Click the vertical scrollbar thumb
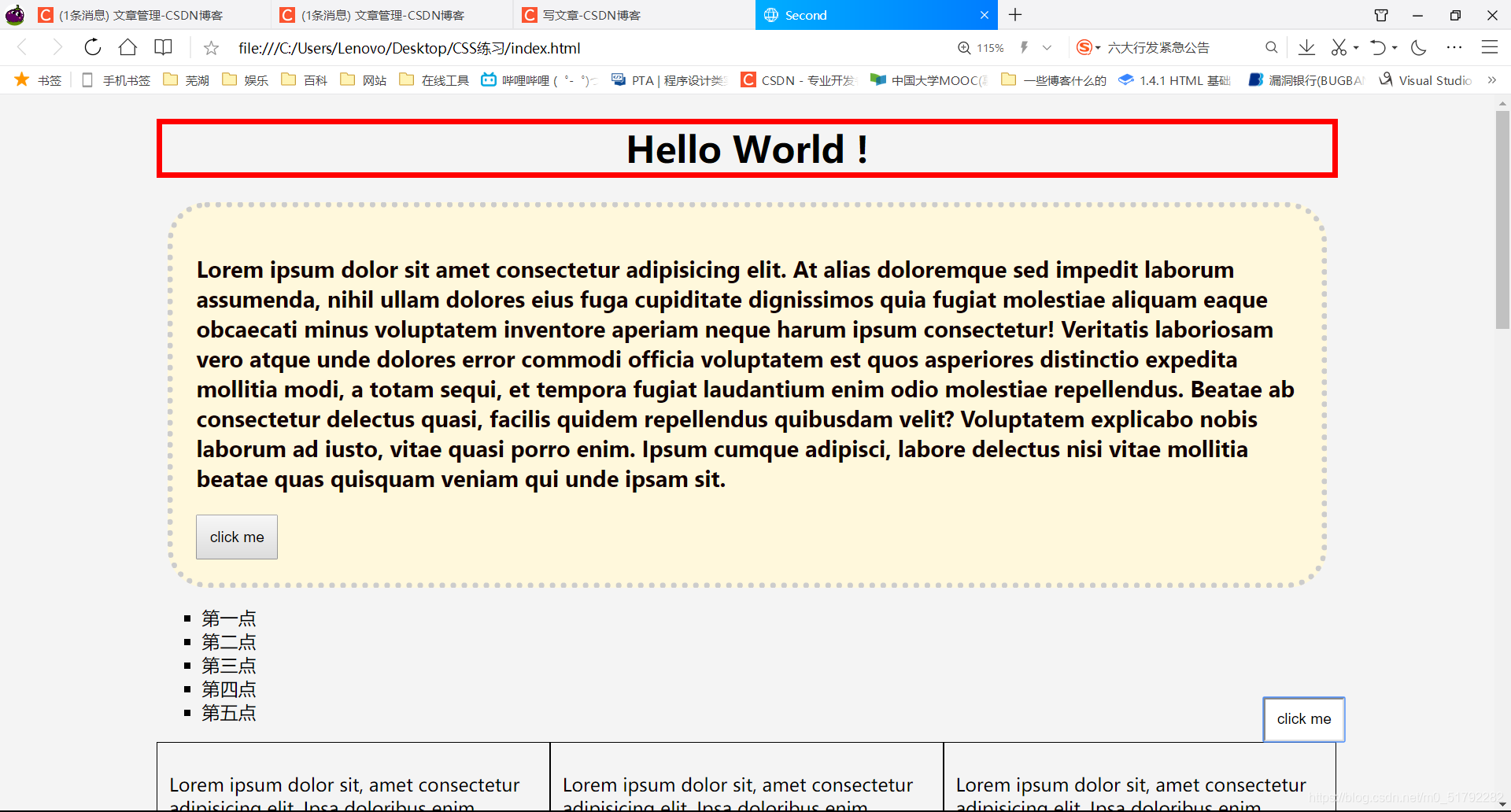Screen dimensions: 1511x812 (1502, 220)
